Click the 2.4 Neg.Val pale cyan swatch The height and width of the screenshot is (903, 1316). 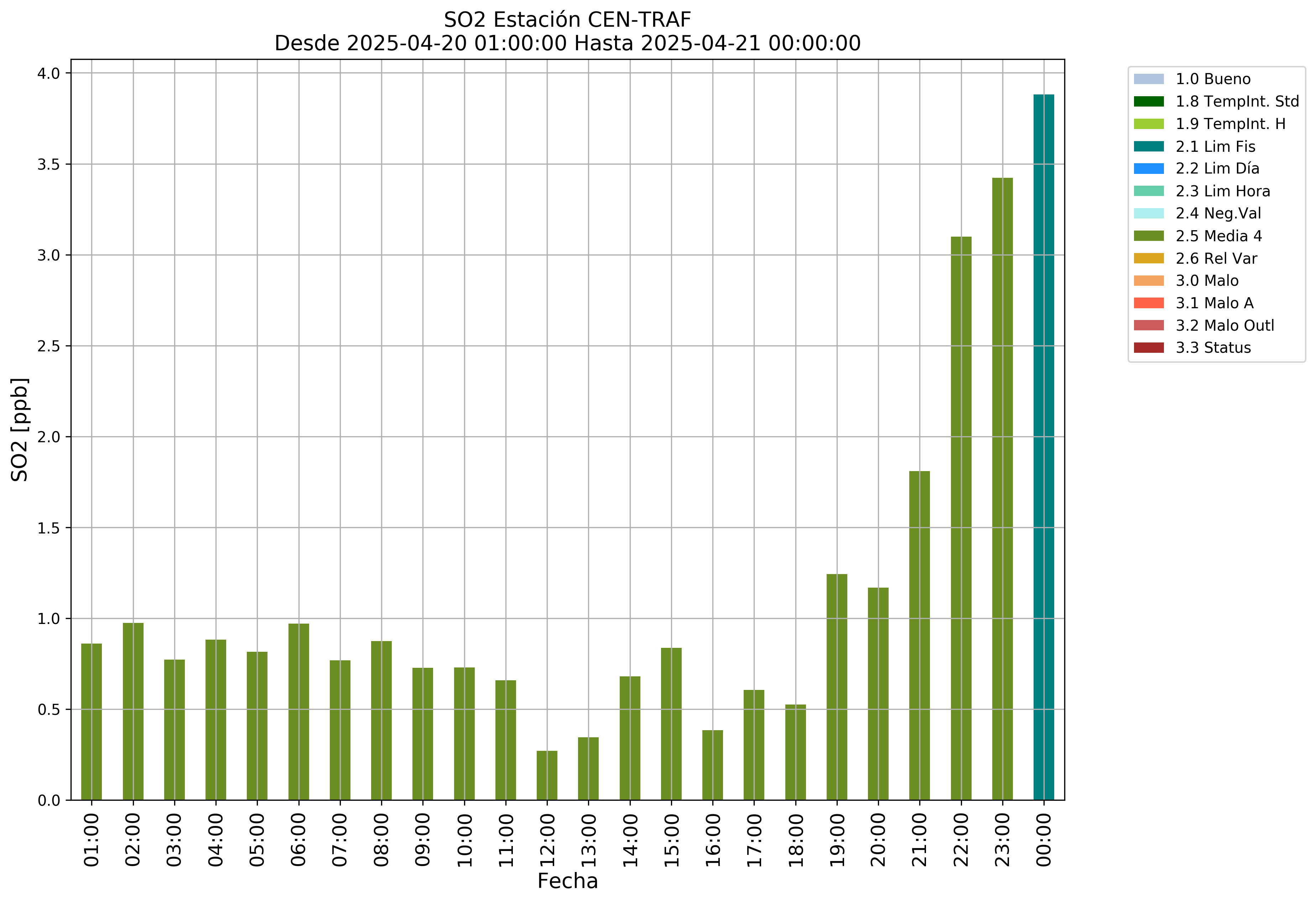[1148, 213]
